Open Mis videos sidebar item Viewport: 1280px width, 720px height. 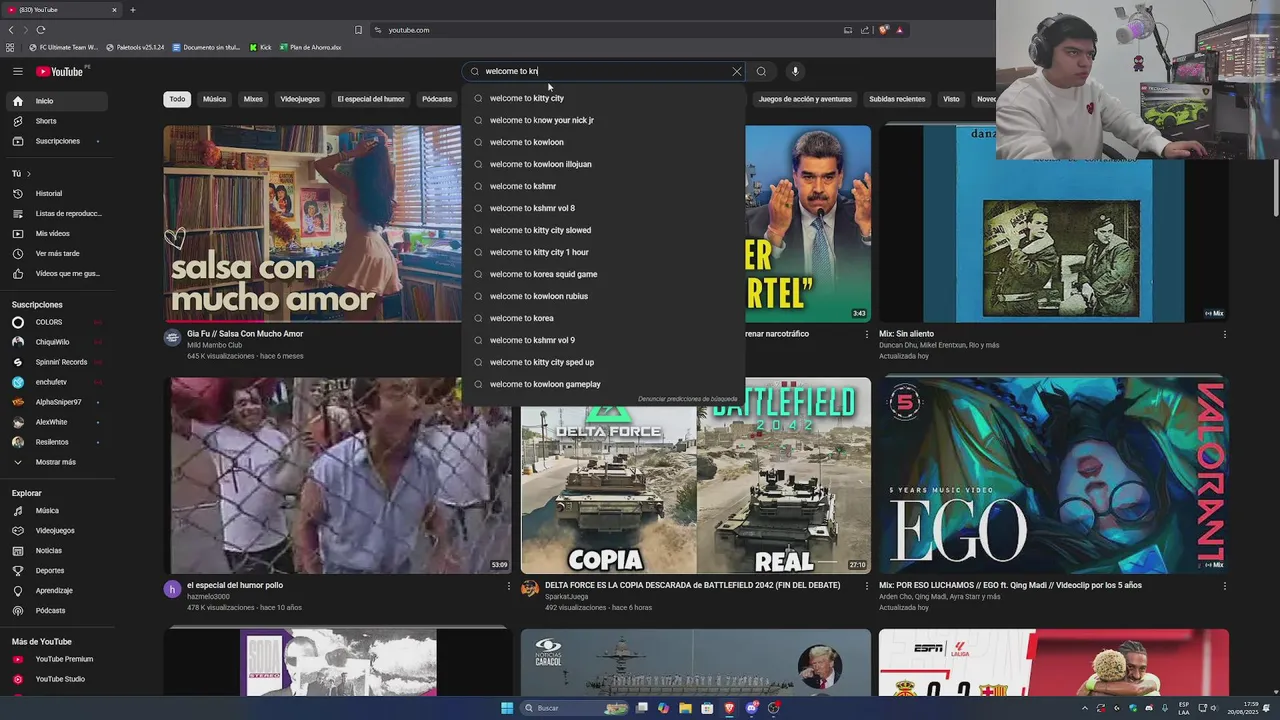point(57,233)
